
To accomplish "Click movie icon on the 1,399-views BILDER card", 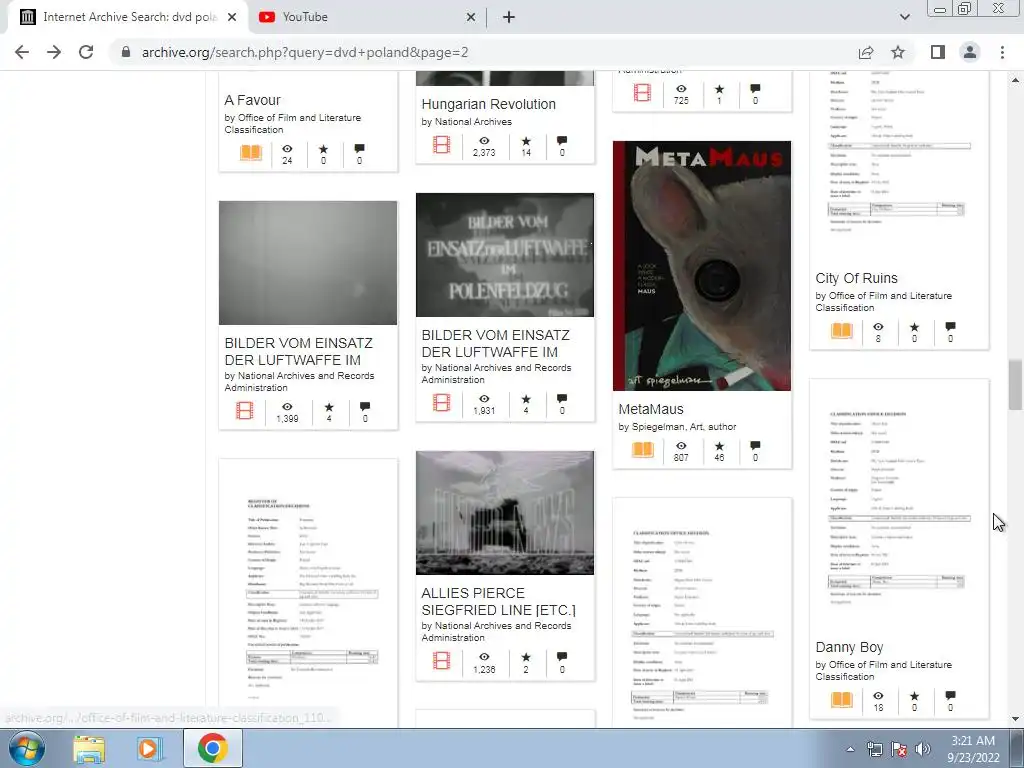I will point(245,410).
